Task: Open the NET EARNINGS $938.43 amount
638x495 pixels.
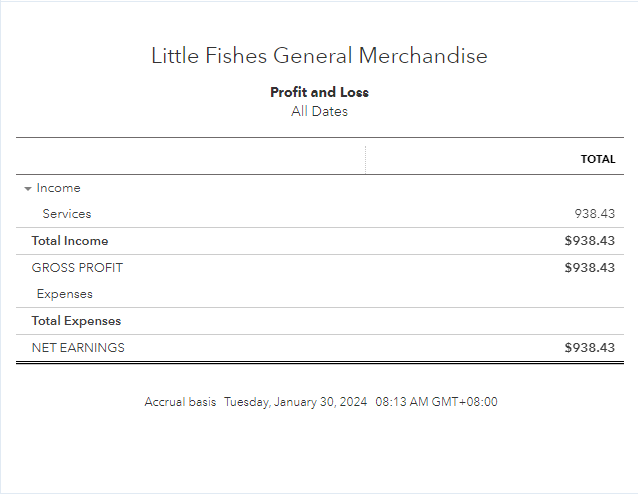Action: click(589, 348)
